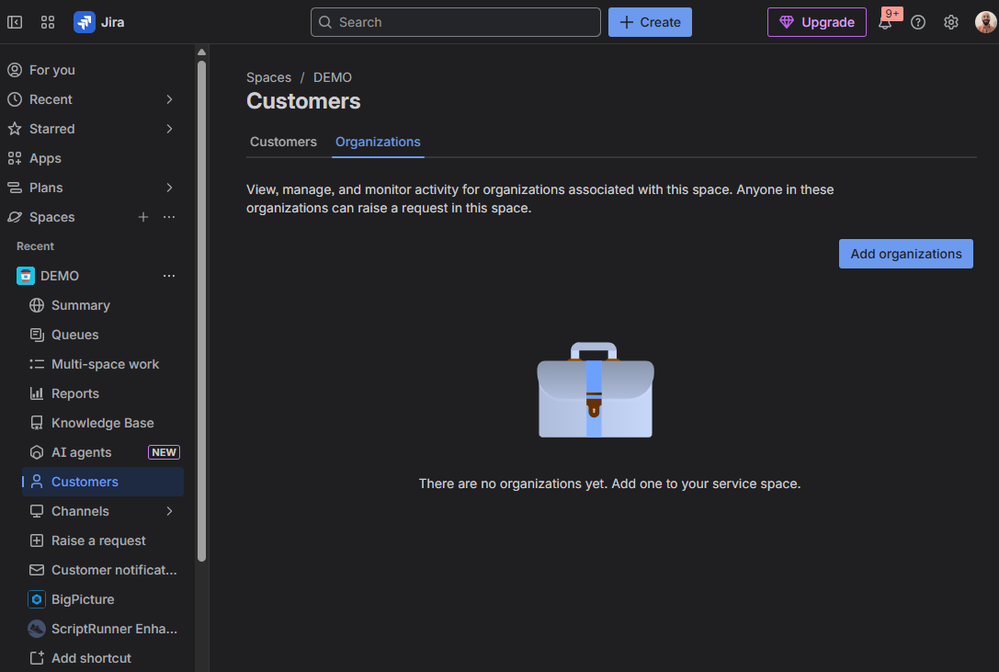The height and width of the screenshot is (672, 999).
Task: Collapse the sidebar with the panel icon
Action: 15,22
